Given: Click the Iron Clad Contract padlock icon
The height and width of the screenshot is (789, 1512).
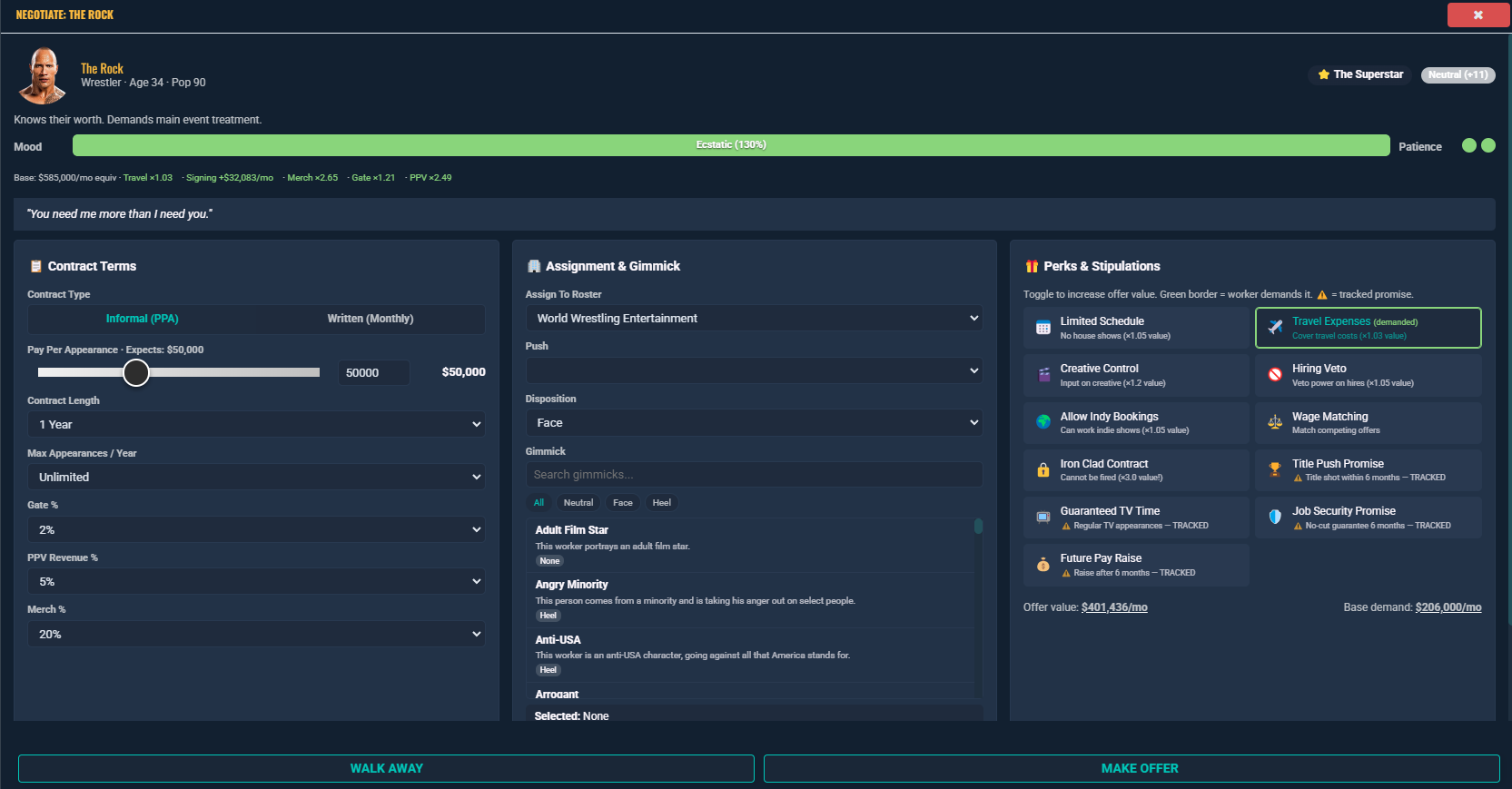Looking at the screenshot, I should 1043,470.
